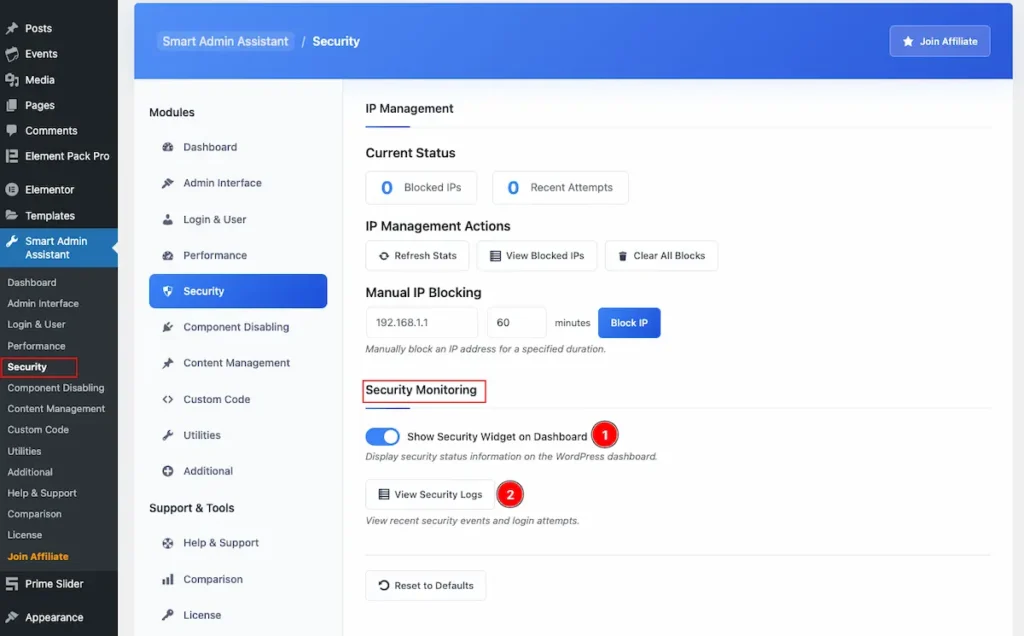Open Content Management in WordPress submenu
The width and height of the screenshot is (1024, 636).
56,409
